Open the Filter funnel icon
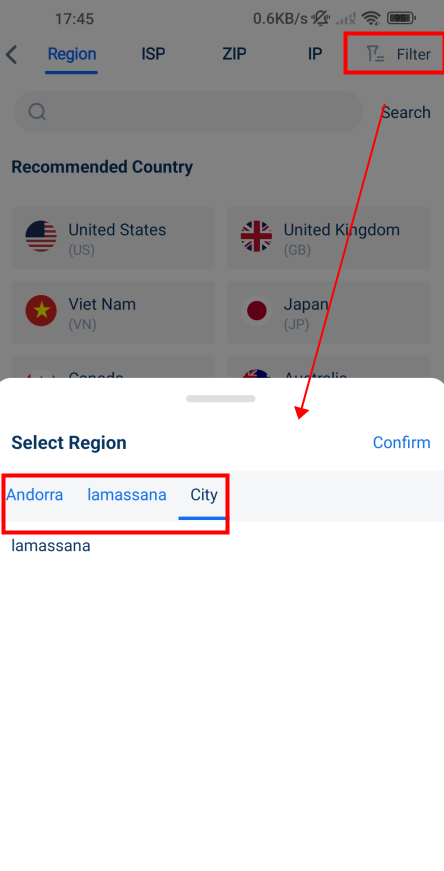This screenshot has height=871, width=444. (375, 54)
